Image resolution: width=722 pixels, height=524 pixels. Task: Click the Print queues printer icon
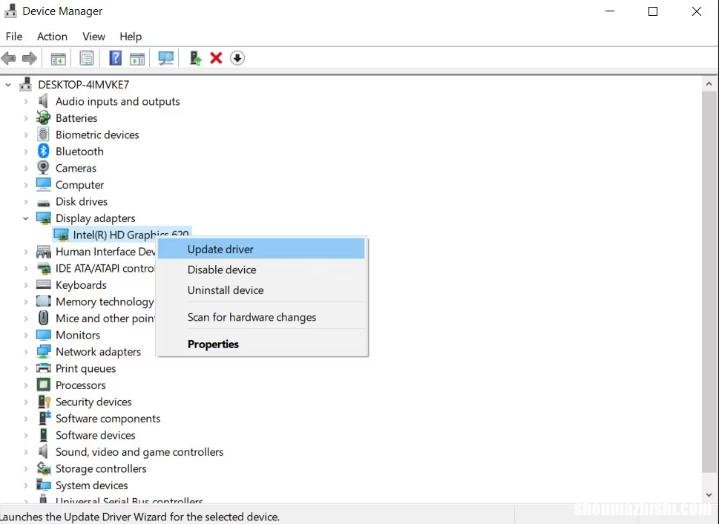point(43,368)
